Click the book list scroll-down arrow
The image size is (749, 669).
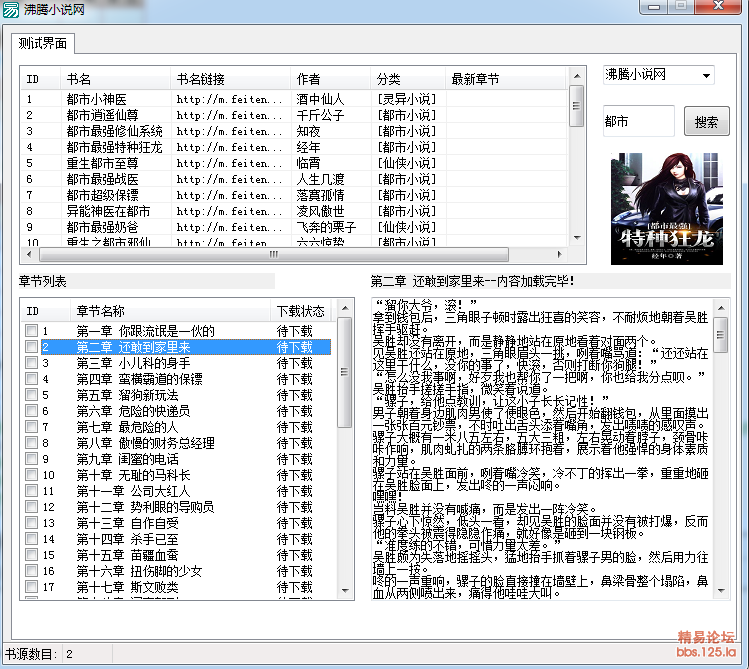point(577,238)
